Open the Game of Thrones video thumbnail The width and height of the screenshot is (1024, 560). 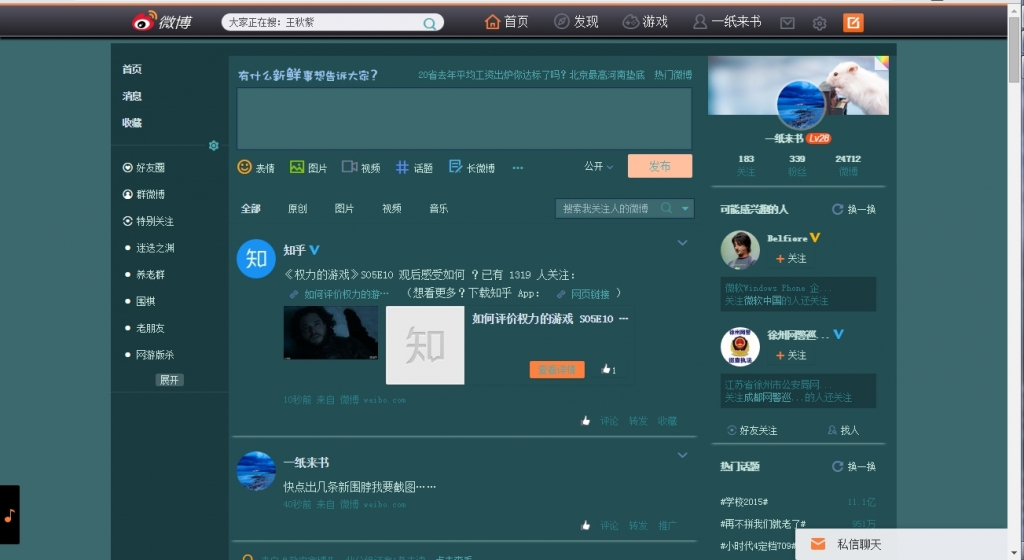point(330,332)
